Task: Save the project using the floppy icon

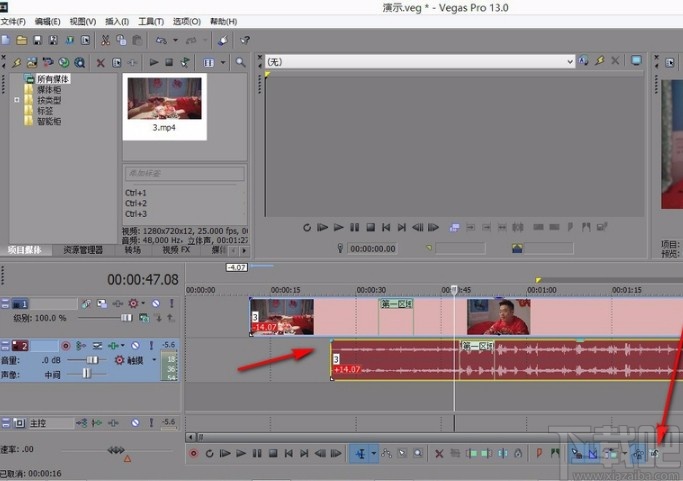Action: click(37, 41)
